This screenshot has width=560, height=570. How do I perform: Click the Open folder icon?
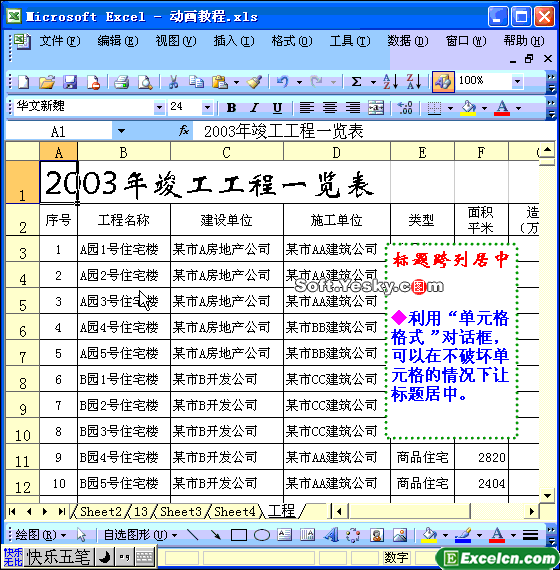point(47,82)
